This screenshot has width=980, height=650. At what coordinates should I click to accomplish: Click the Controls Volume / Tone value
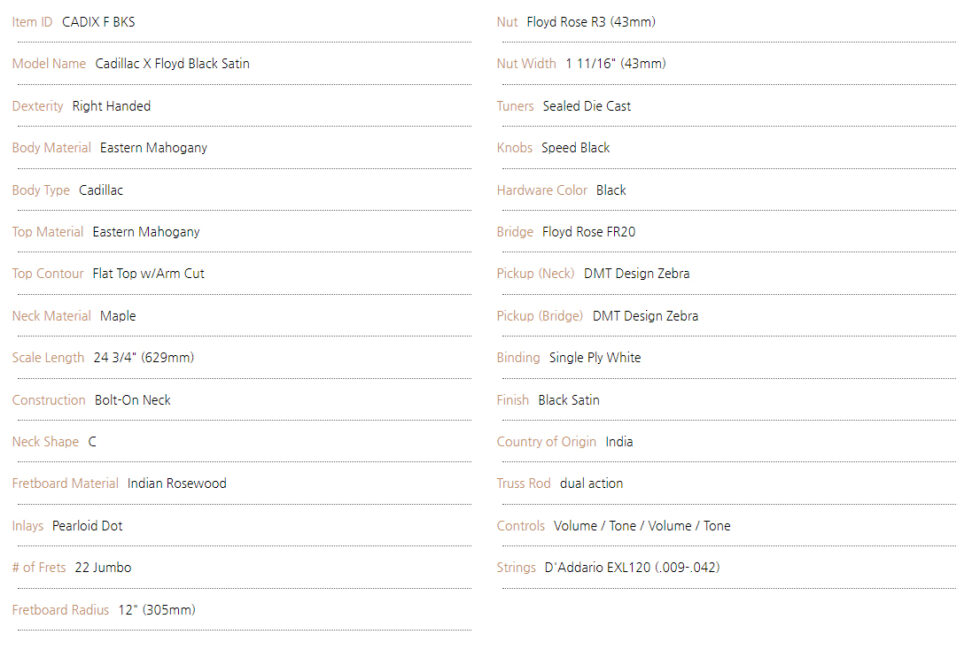[642, 526]
